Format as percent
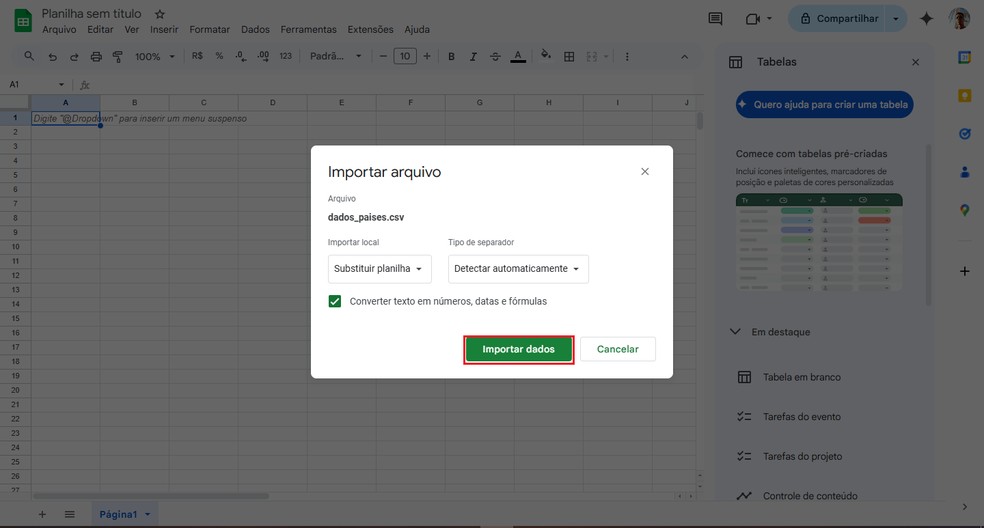 pos(219,56)
